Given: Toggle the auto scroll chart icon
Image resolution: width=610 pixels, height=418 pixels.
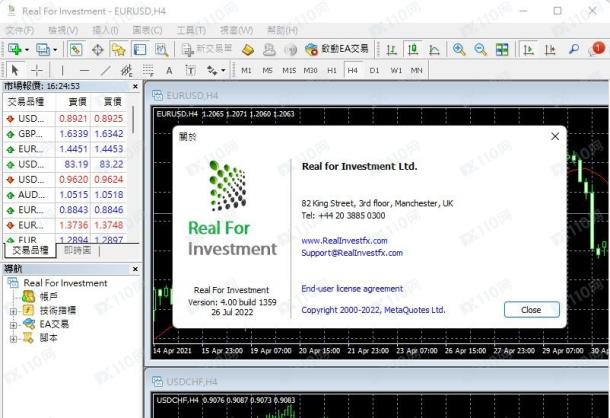Looking at the screenshot, I should (528, 49).
